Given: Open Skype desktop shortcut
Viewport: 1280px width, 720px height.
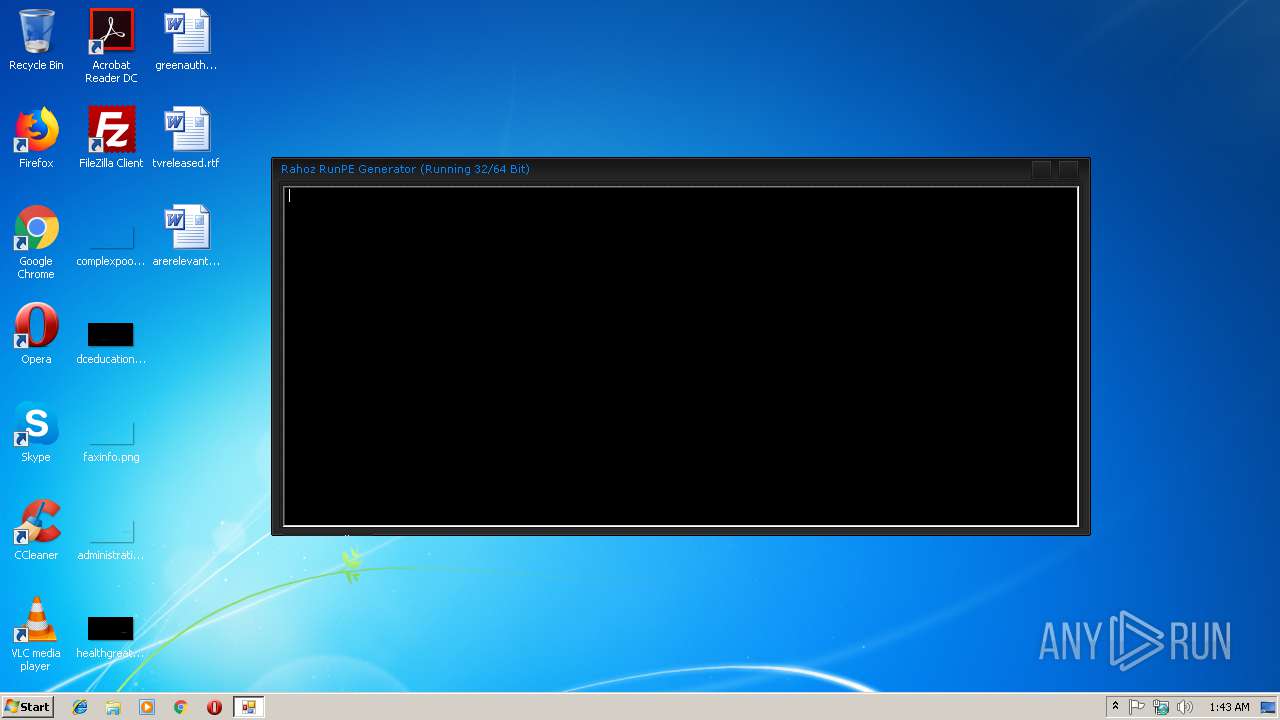Looking at the screenshot, I should [x=36, y=432].
